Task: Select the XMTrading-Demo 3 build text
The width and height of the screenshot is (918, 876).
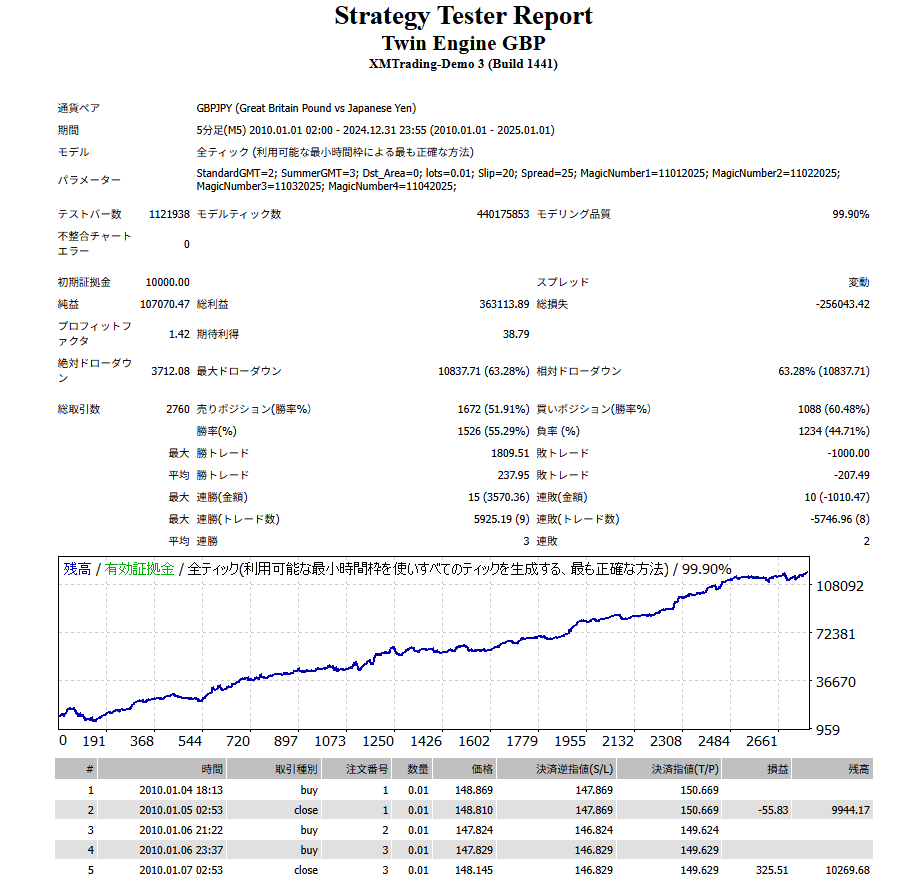Action: click(463, 64)
